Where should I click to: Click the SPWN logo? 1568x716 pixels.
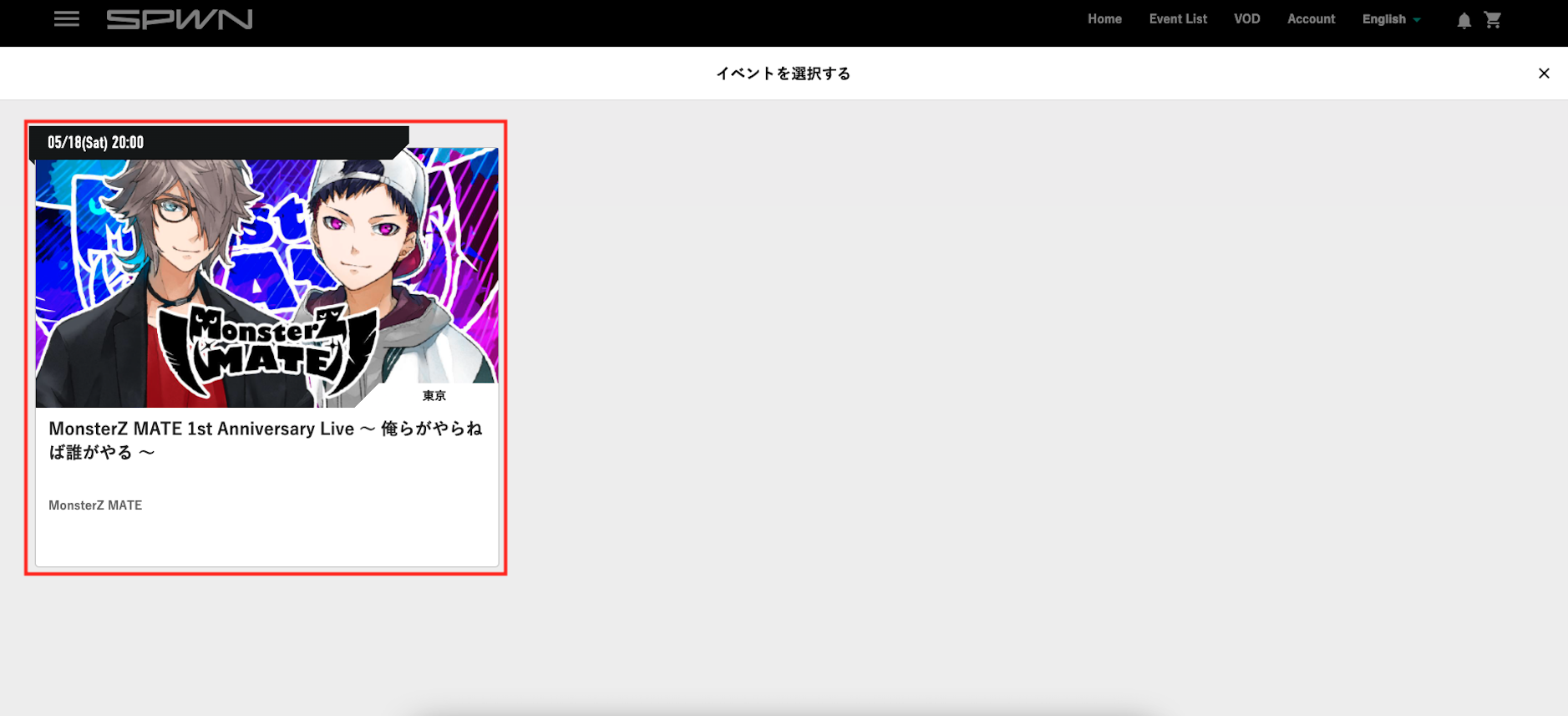(180, 19)
